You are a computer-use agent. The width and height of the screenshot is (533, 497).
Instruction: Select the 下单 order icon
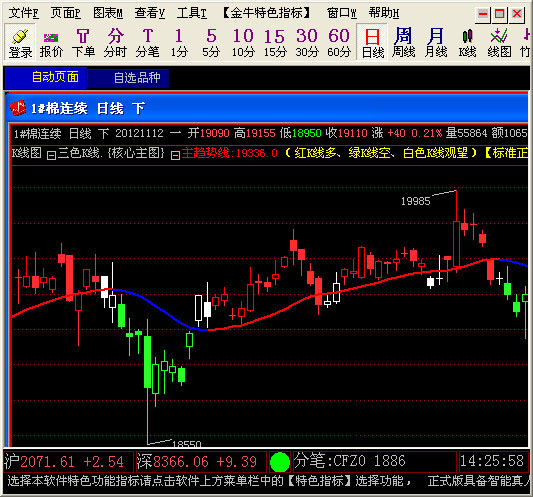tap(83, 42)
